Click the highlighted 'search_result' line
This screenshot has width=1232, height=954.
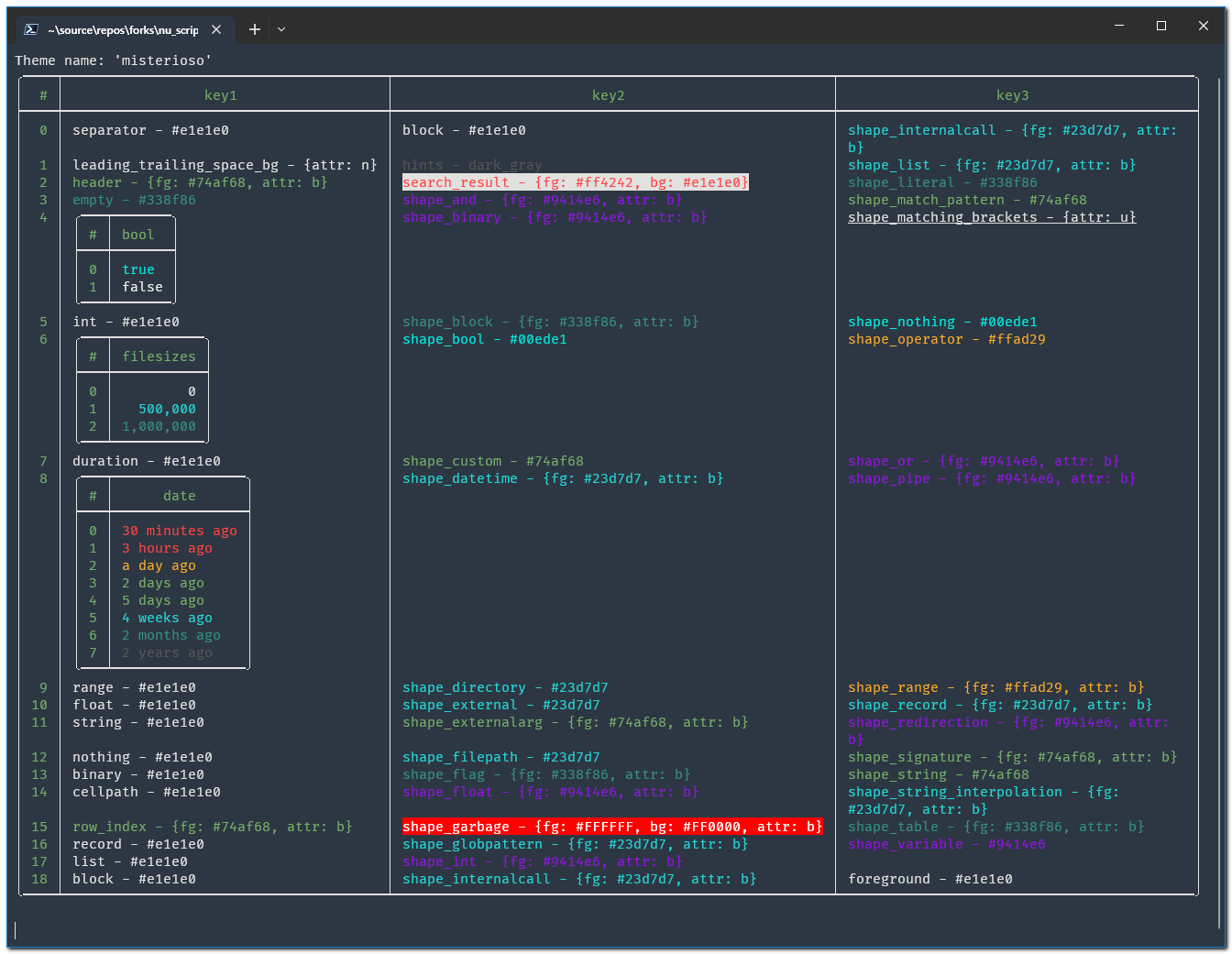tap(576, 182)
